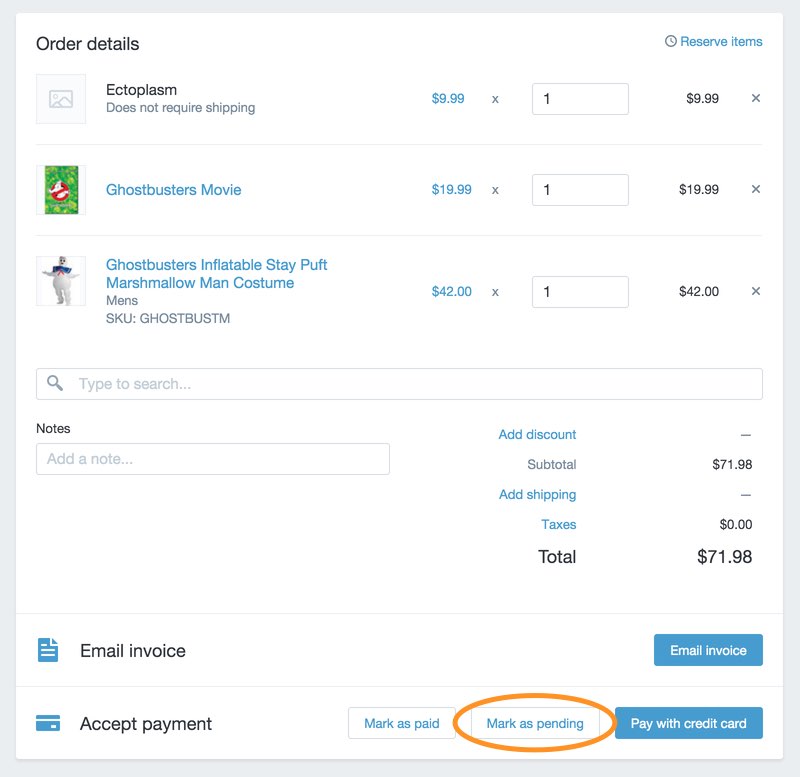Remove Ghostbusters Movie using its X icon
This screenshot has width=800, height=777.
[x=755, y=189]
